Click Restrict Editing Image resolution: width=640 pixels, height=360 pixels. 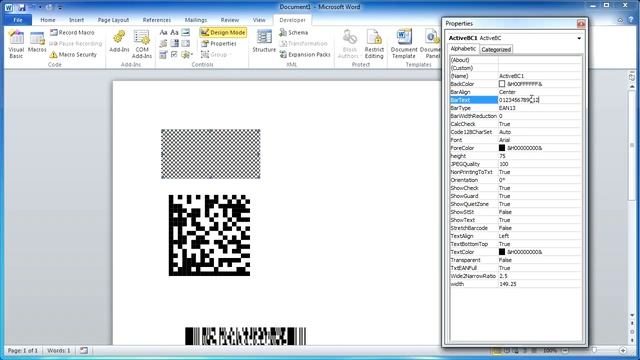(x=374, y=44)
